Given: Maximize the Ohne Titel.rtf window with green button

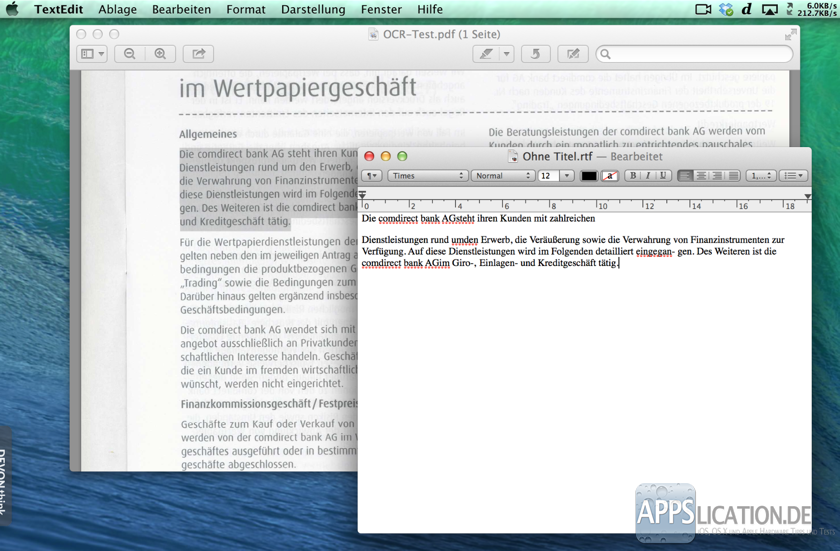Looking at the screenshot, I should click(402, 156).
